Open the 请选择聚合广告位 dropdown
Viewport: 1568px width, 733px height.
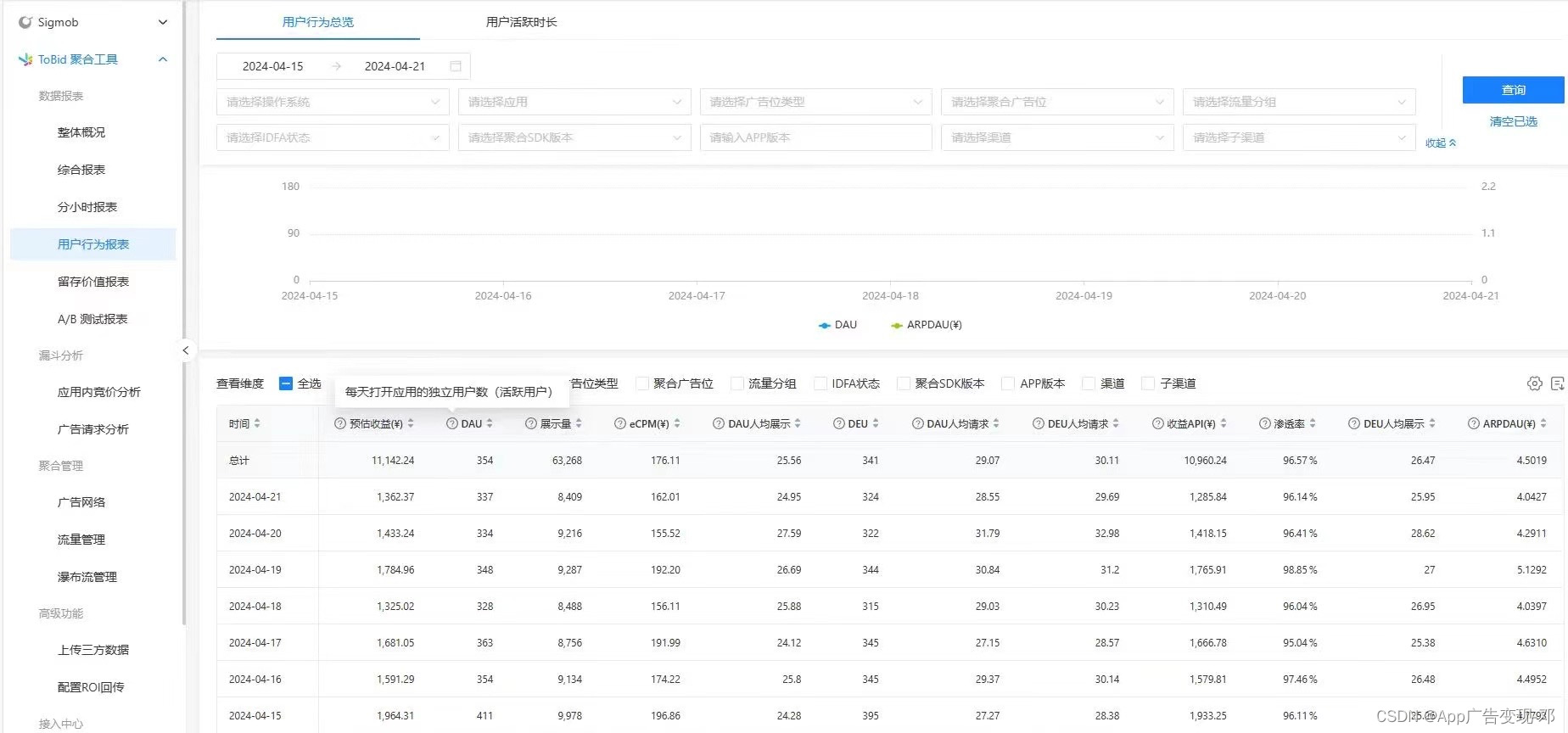1057,102
